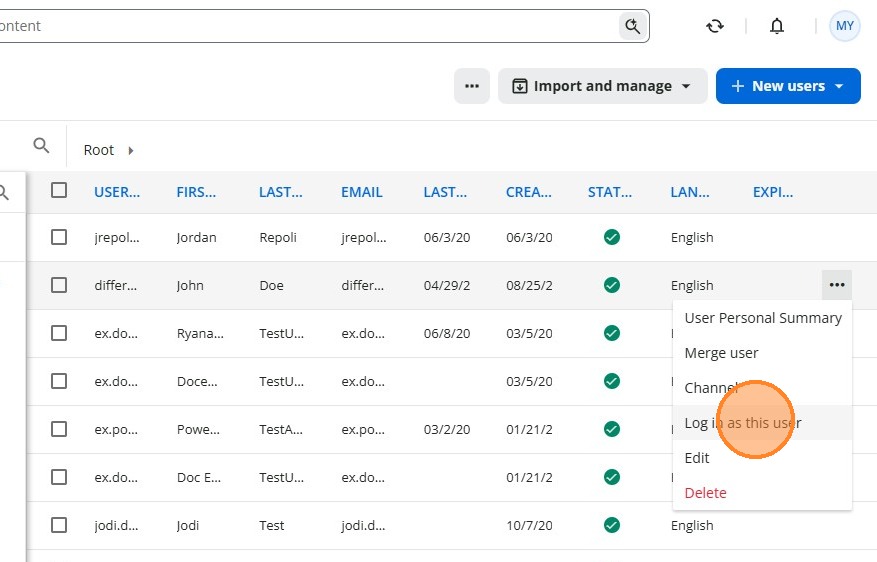877x562 pixels.
Task: Open the notifications bell
Action: click(x=777, y=26)
